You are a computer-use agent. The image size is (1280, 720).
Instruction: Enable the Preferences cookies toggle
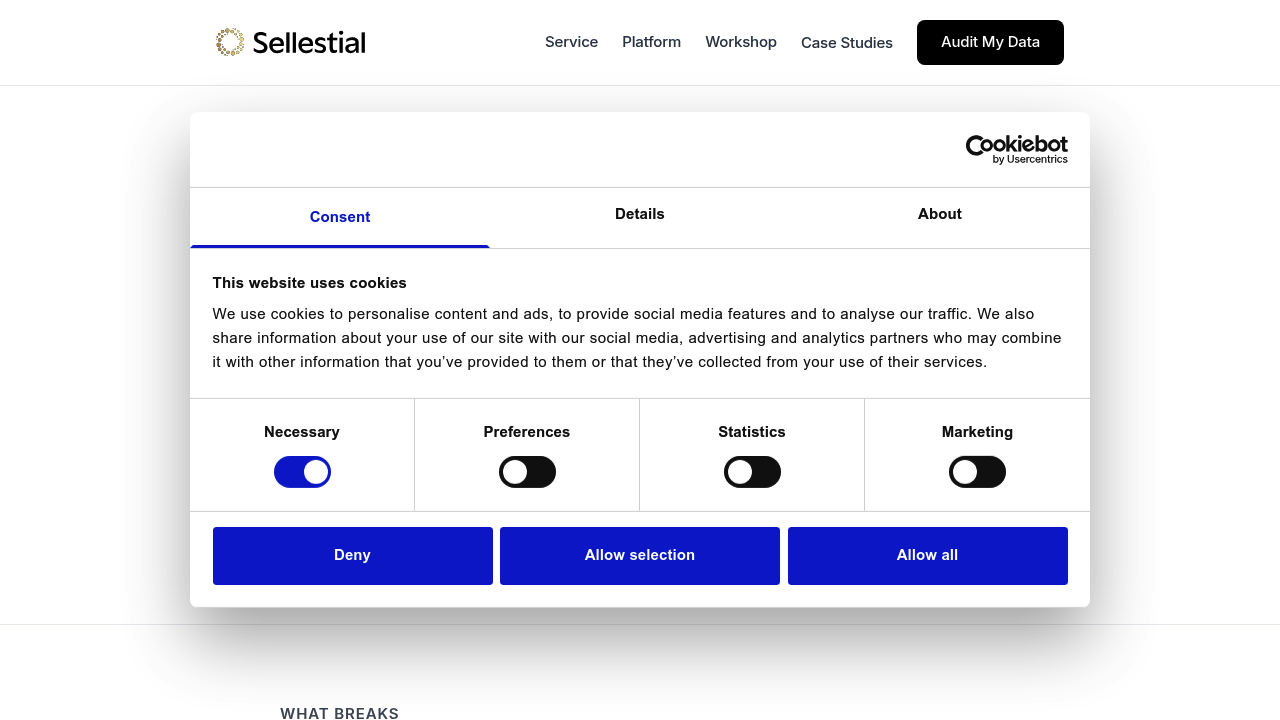pos(527,471)
